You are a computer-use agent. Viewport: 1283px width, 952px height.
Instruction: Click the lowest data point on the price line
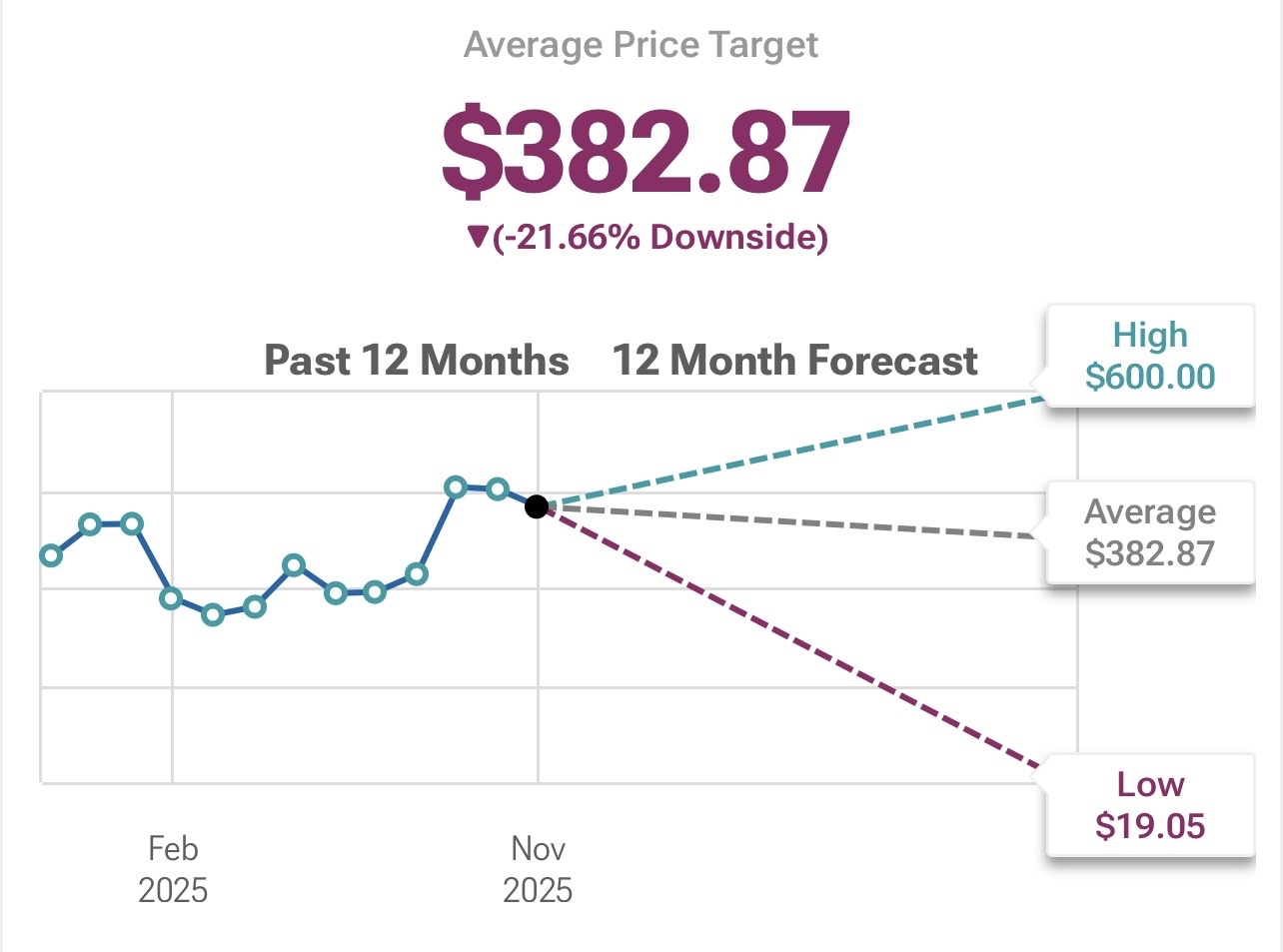pyautogui.click(x=212, y=614)
